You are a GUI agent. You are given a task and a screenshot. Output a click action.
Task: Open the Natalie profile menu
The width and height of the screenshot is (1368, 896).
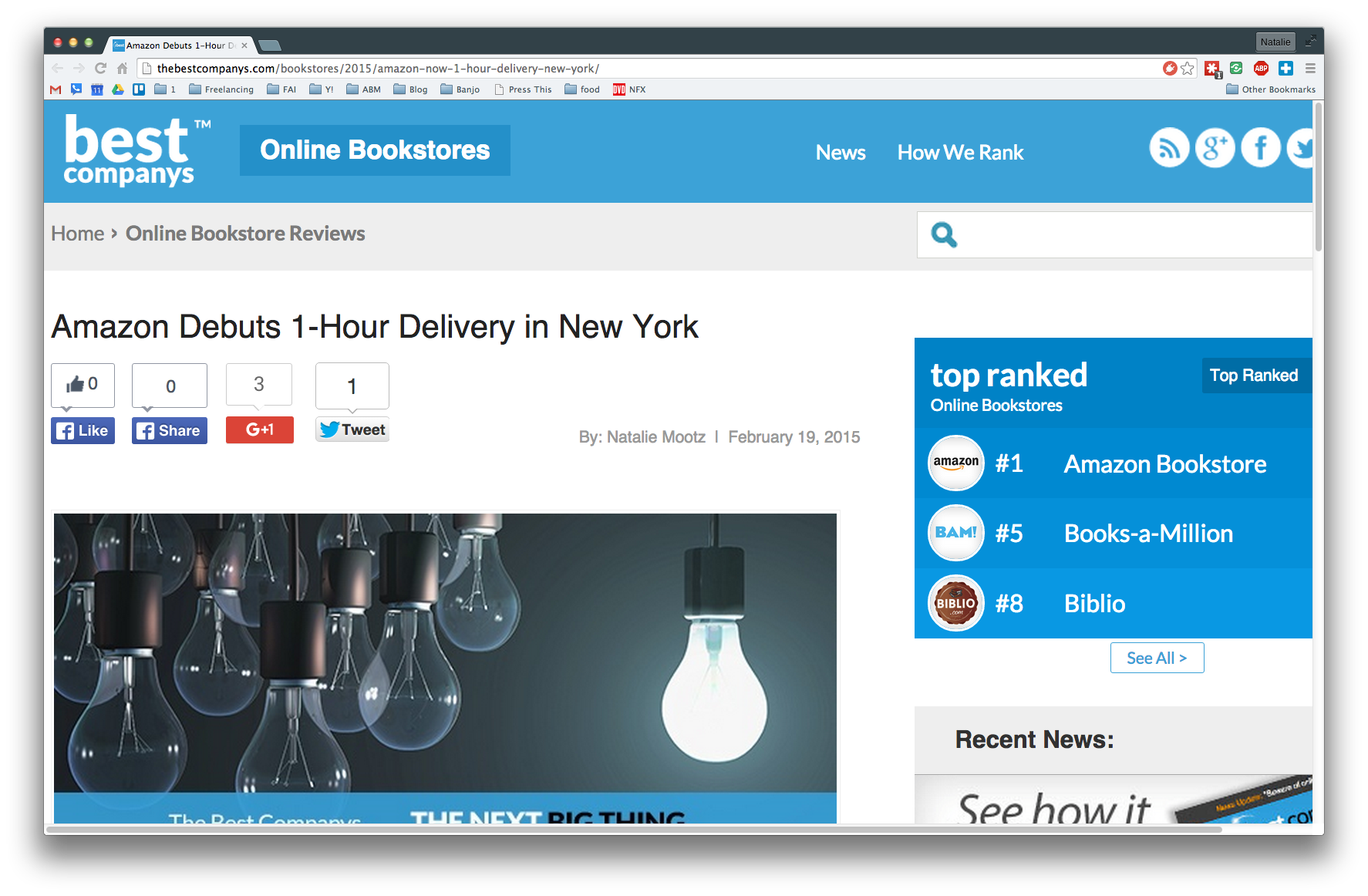[x=1275, y=42]
